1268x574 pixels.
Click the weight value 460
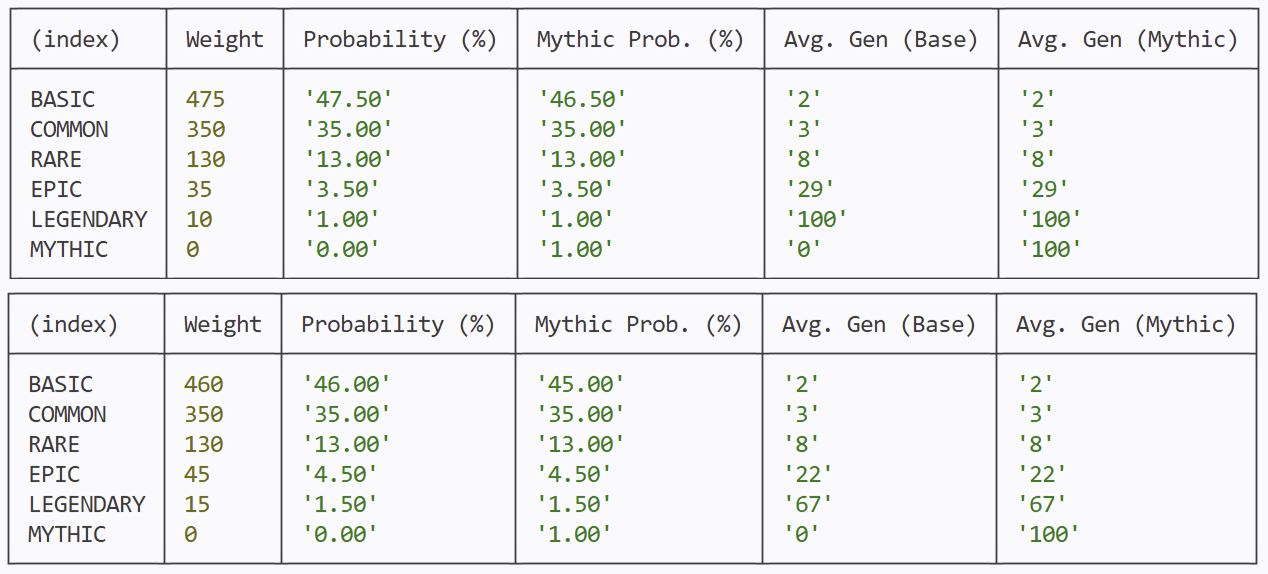(204, 384)
